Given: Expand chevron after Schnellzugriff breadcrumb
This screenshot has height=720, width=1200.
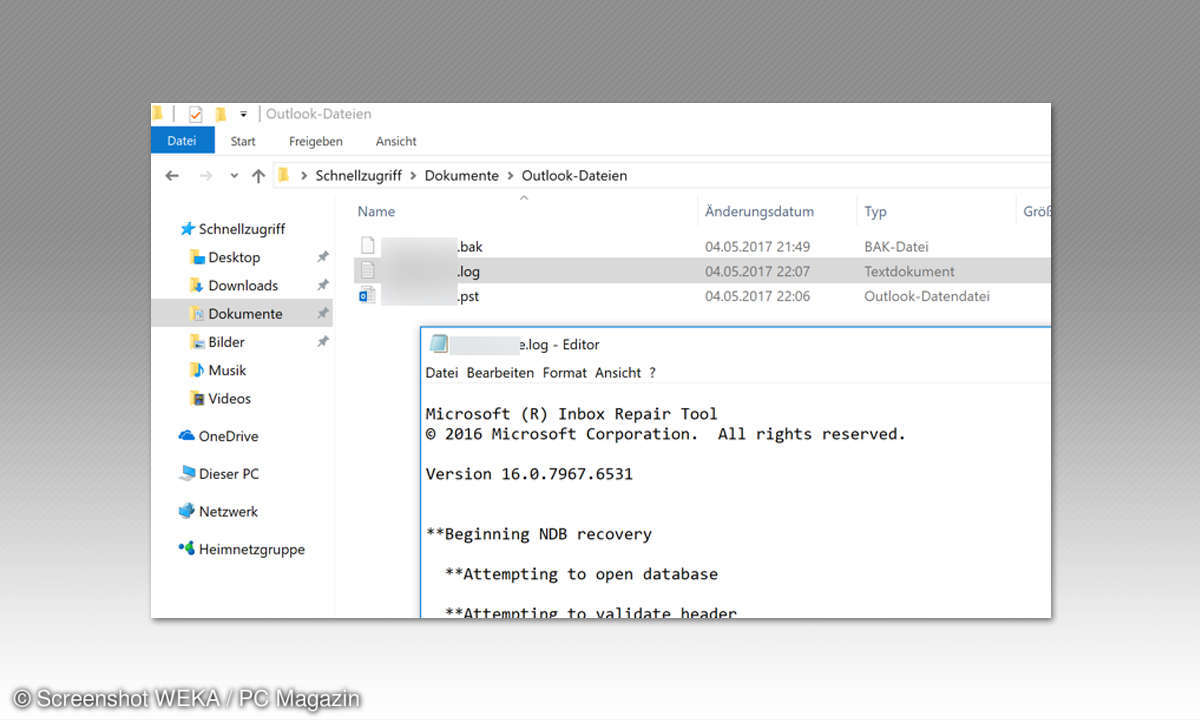Looking at the screenshot, I should point(413,175).
